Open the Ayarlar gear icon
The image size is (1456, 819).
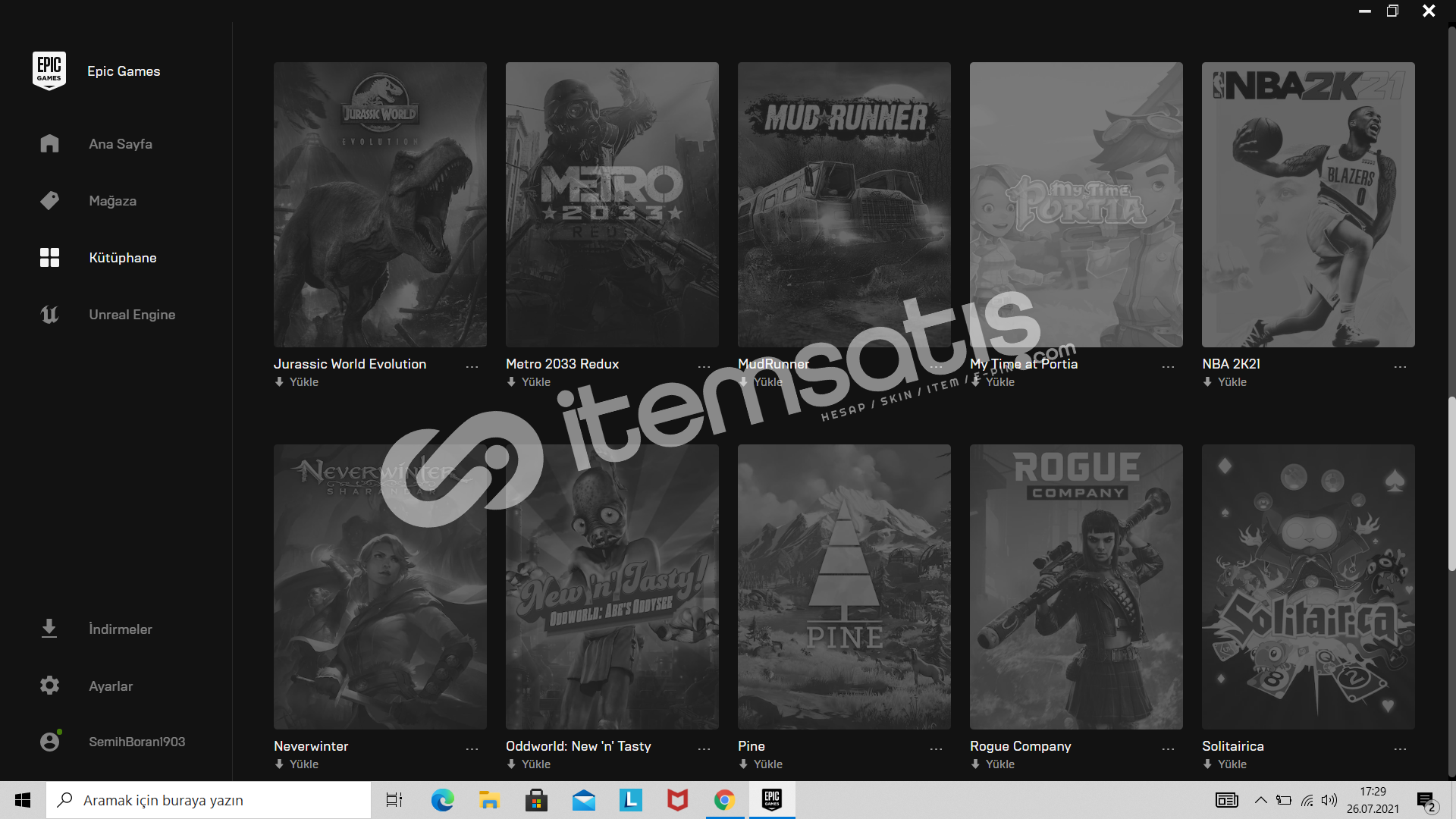(x=49, y=686)
